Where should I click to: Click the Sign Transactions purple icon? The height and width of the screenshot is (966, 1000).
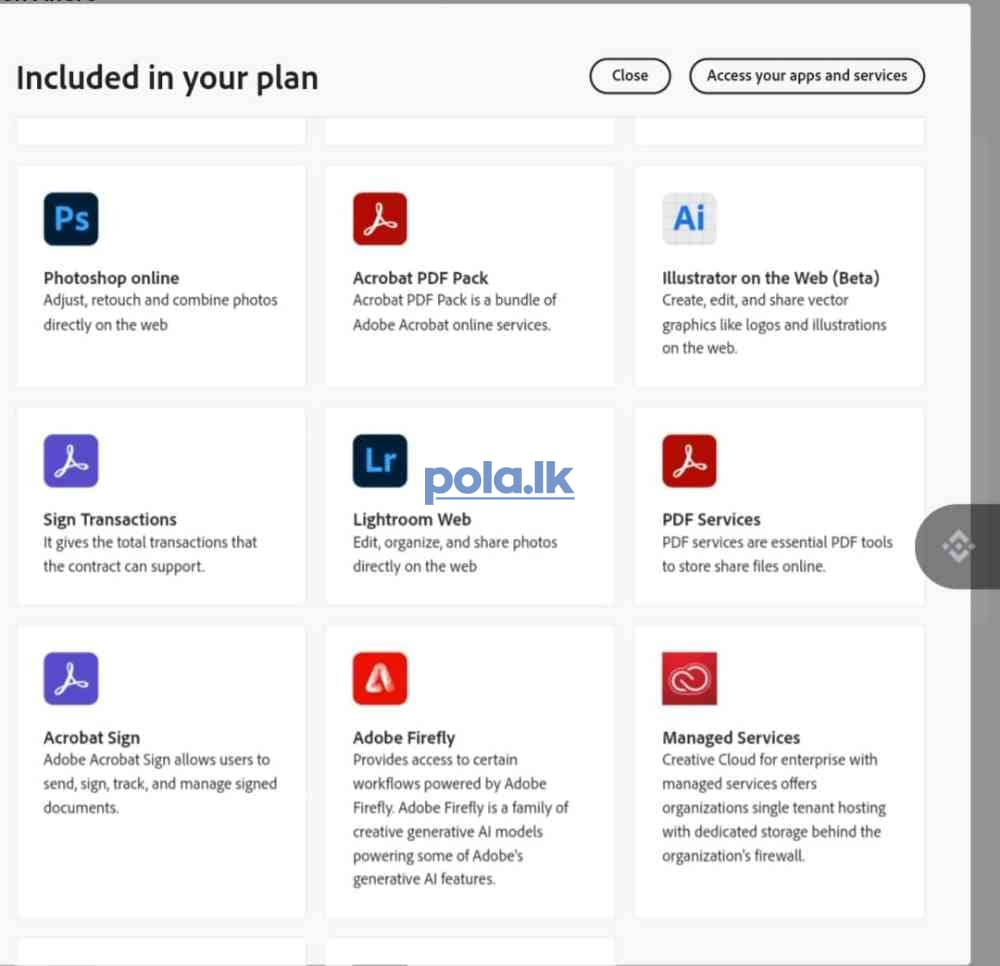click(71, 460)
